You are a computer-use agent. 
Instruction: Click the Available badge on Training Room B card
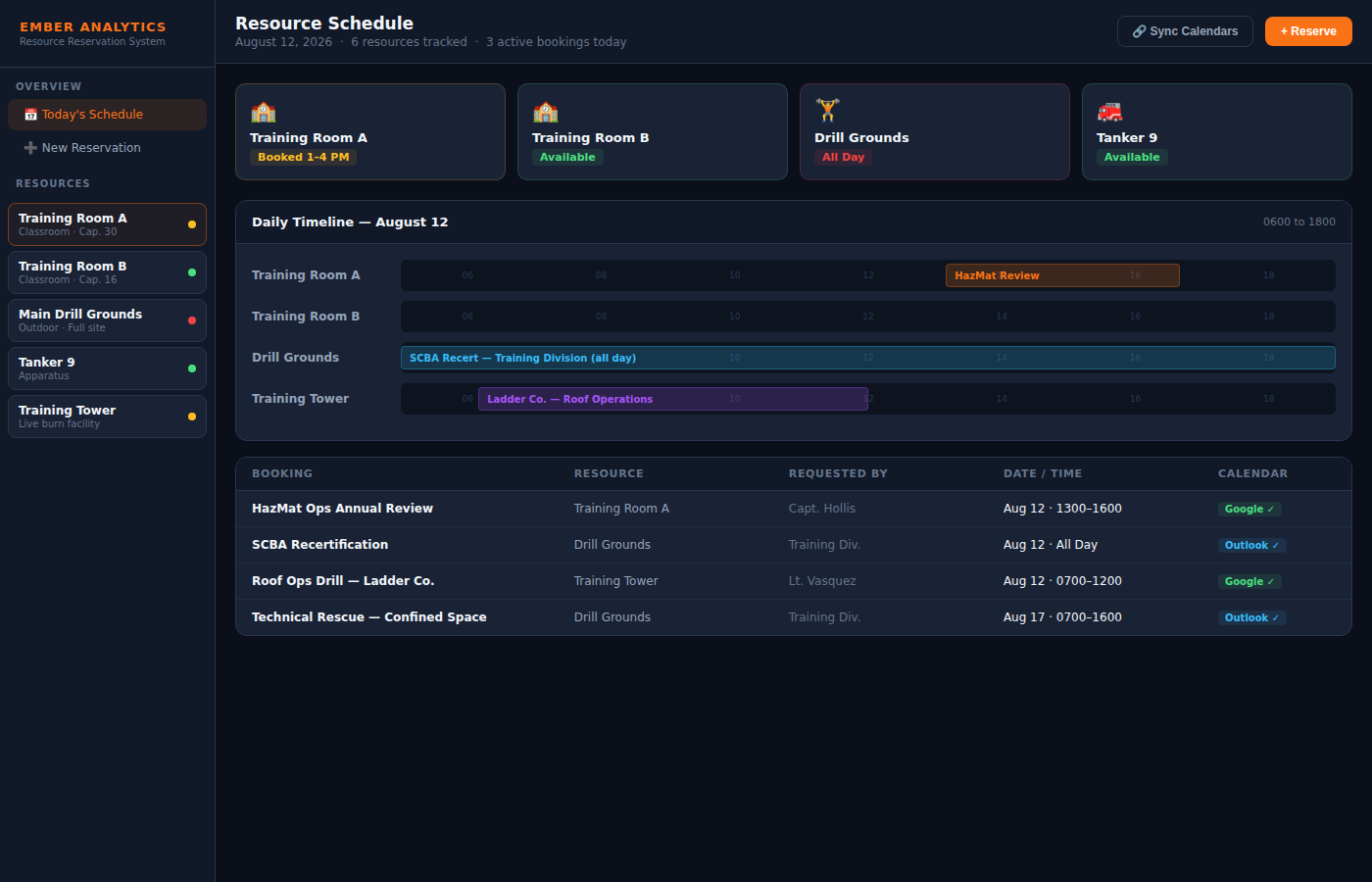tap(567, 157)
